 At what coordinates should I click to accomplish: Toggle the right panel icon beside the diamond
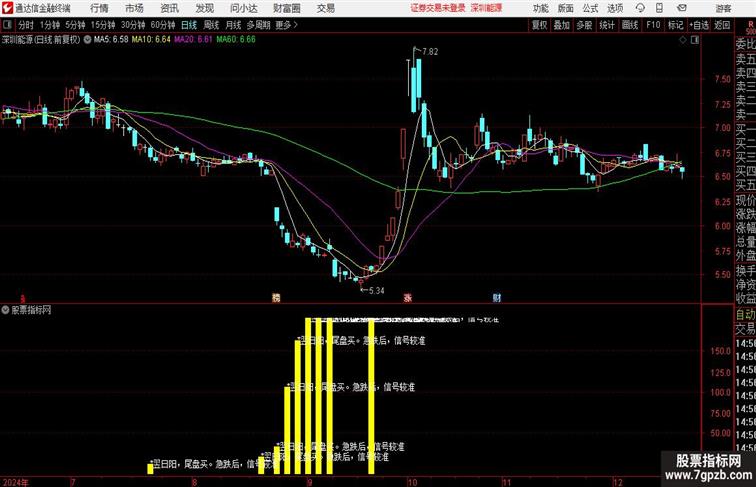click(x=695, y=40)
